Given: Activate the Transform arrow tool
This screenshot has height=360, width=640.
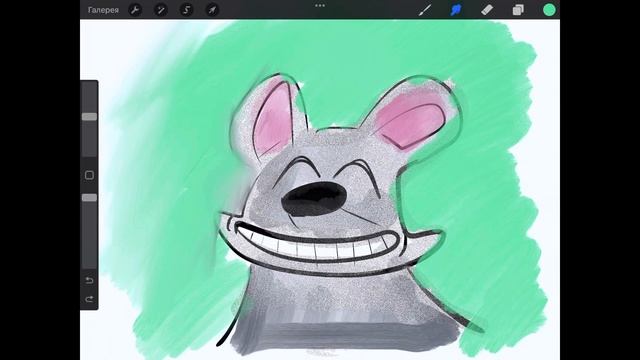Looking at the screenshot, I should 212,10.
